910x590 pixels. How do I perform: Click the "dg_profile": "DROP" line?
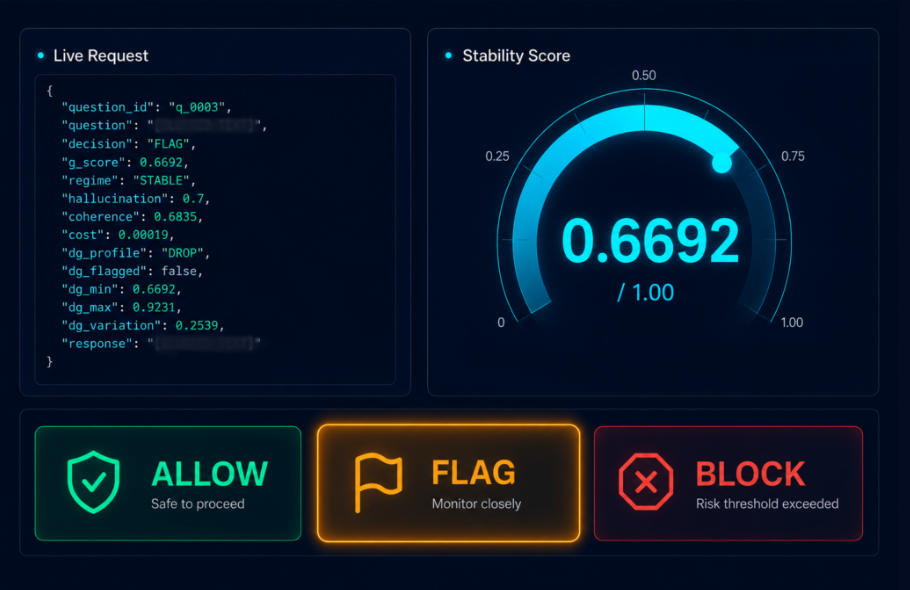136,253
